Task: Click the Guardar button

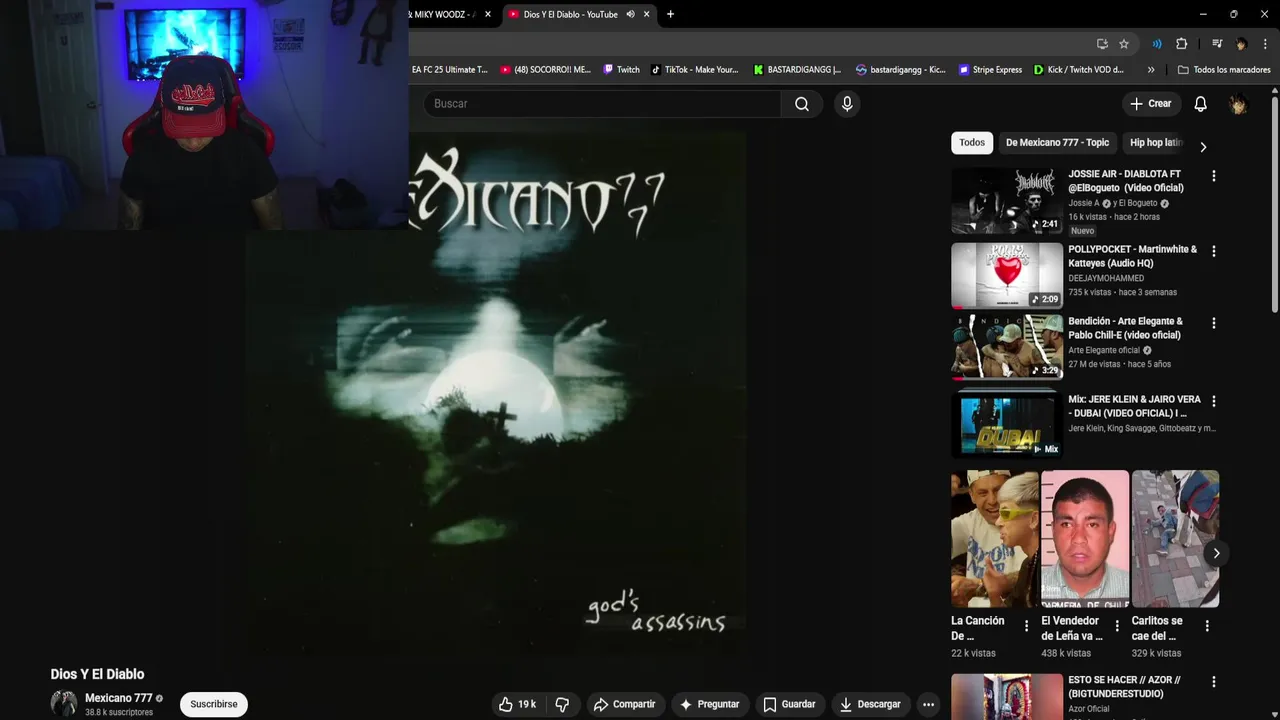Action: pyautogui.click(x=789, y=704)
